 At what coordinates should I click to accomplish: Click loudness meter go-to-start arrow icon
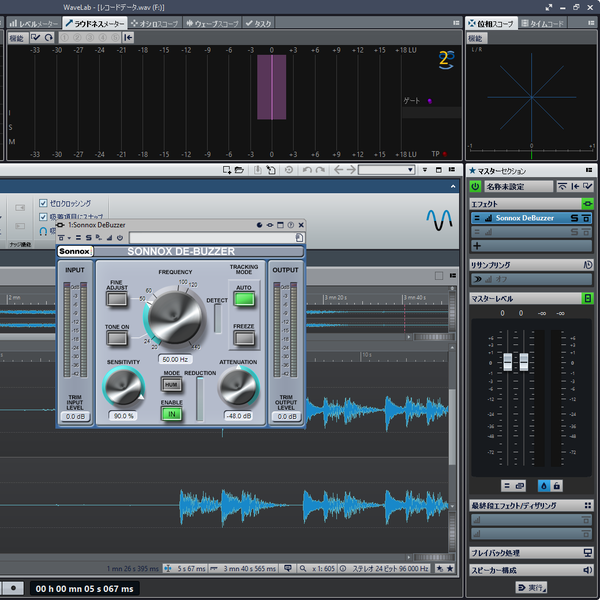(128, 38)
